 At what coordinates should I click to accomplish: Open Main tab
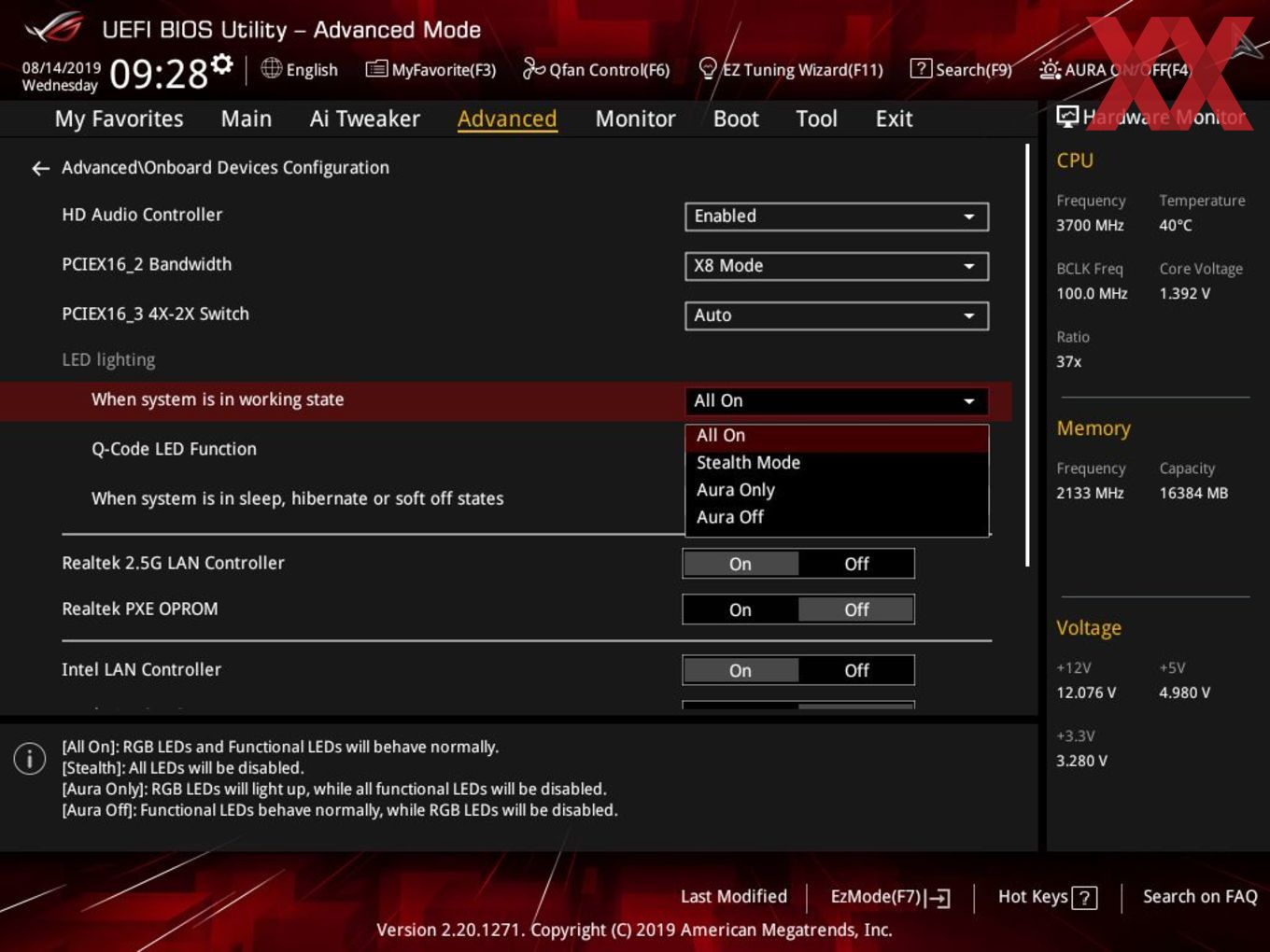(247, 119)
